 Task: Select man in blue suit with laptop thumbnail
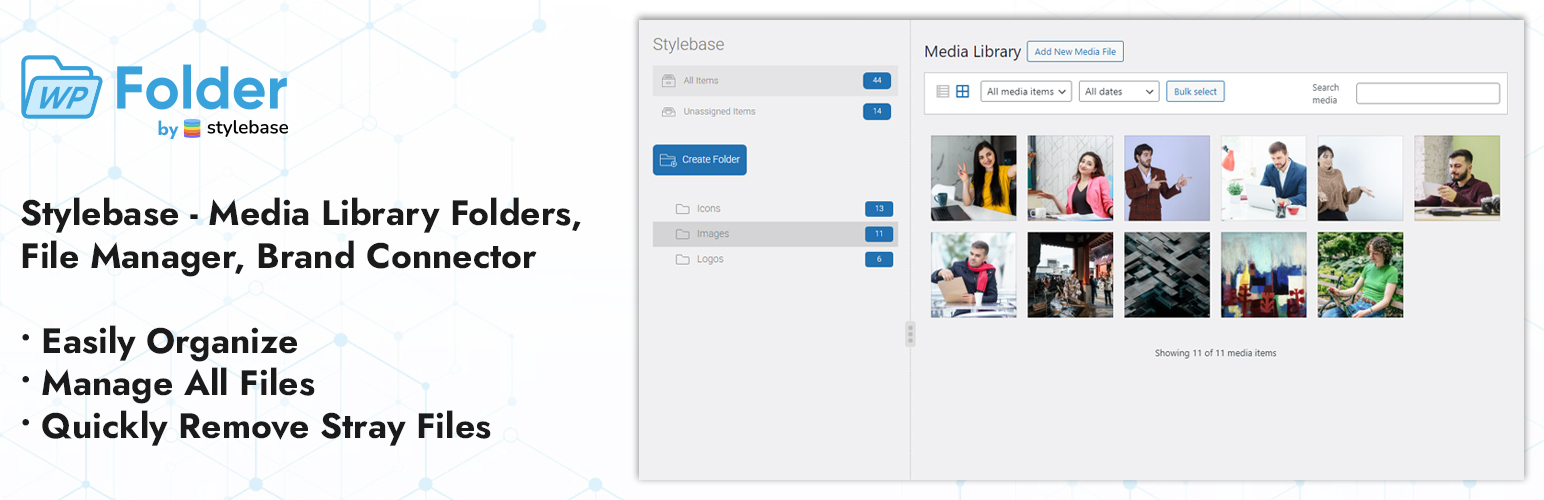tap(1264, 178)
